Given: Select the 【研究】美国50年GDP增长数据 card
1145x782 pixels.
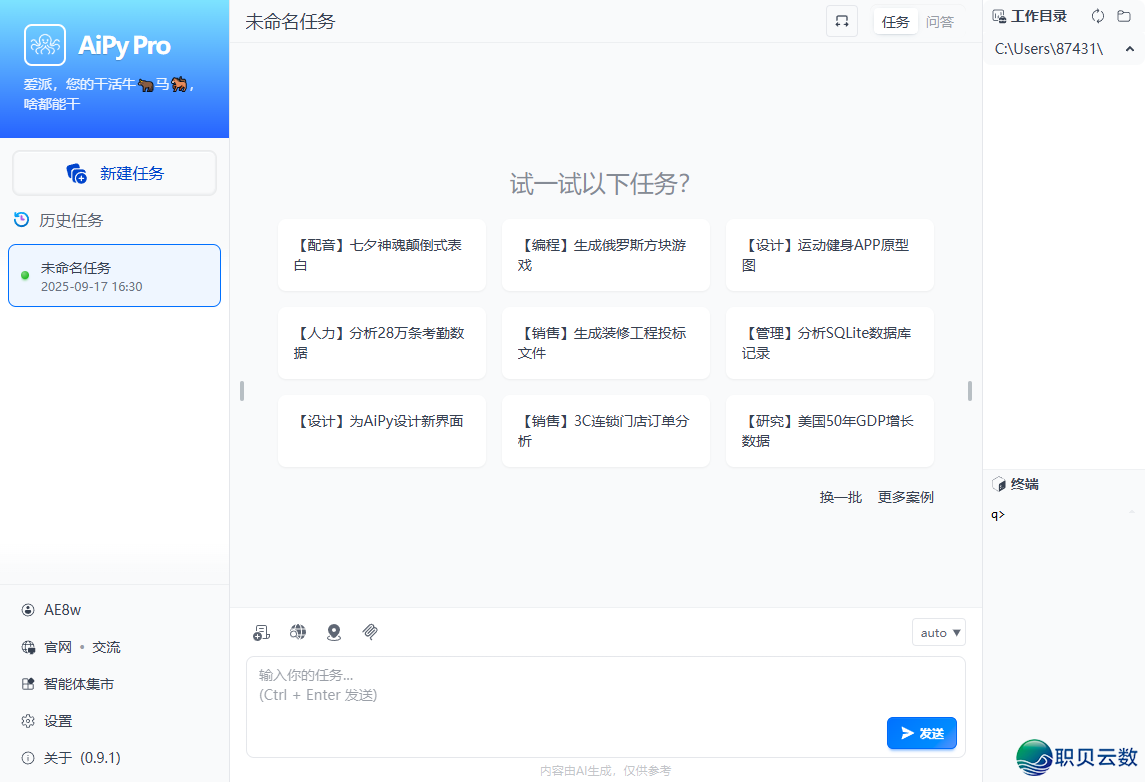Looking at the screenshot, I should tap(830, 431).
